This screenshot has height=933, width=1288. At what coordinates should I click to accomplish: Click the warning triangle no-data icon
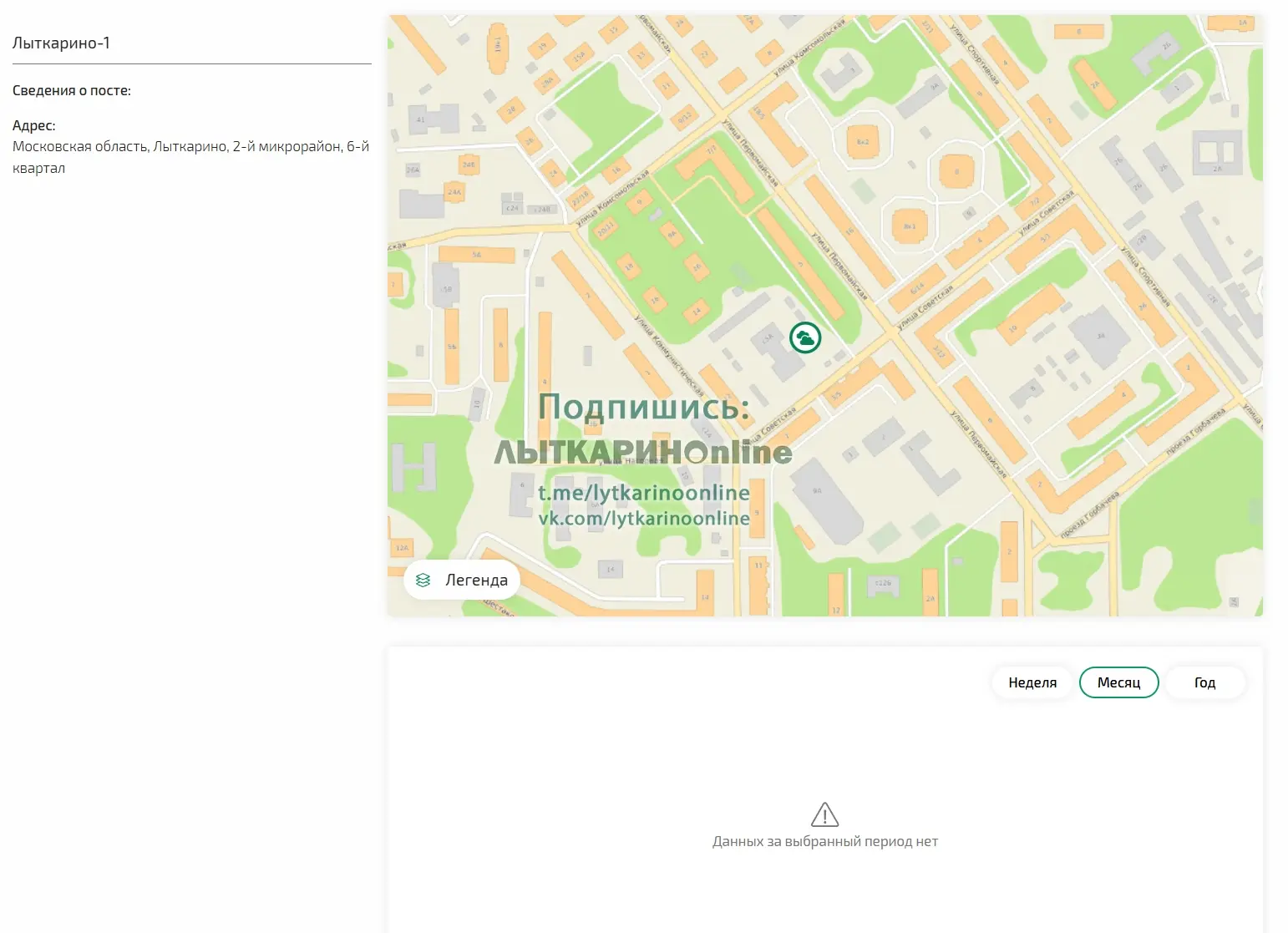825,814
